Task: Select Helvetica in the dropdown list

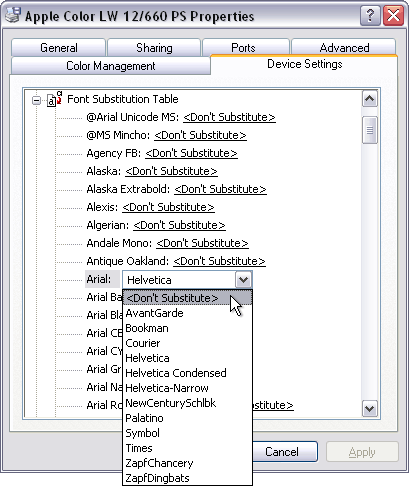Action: (x=188, y=358)
